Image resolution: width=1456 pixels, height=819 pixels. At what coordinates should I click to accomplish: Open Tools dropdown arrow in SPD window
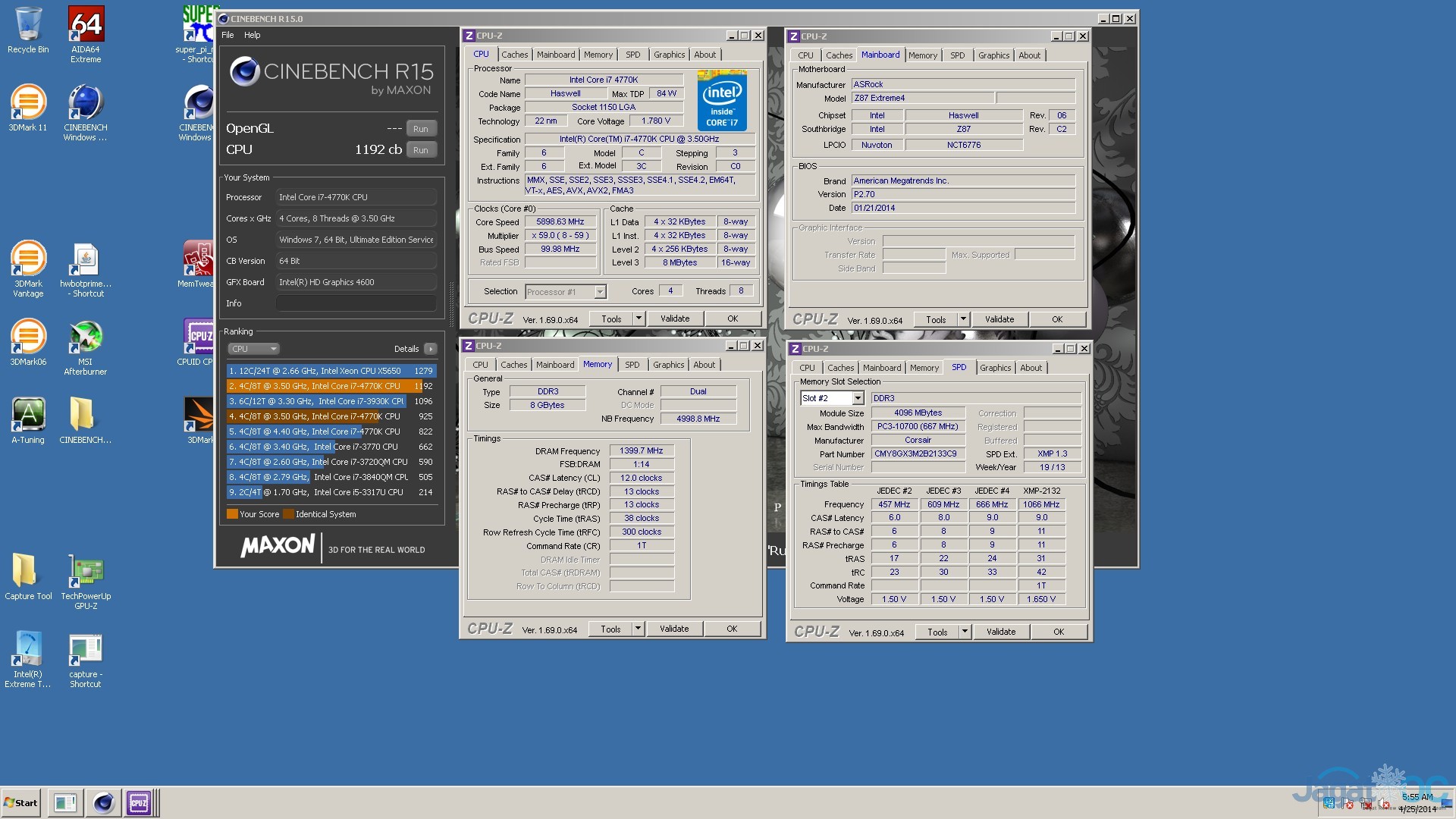[x=965, y=632]
